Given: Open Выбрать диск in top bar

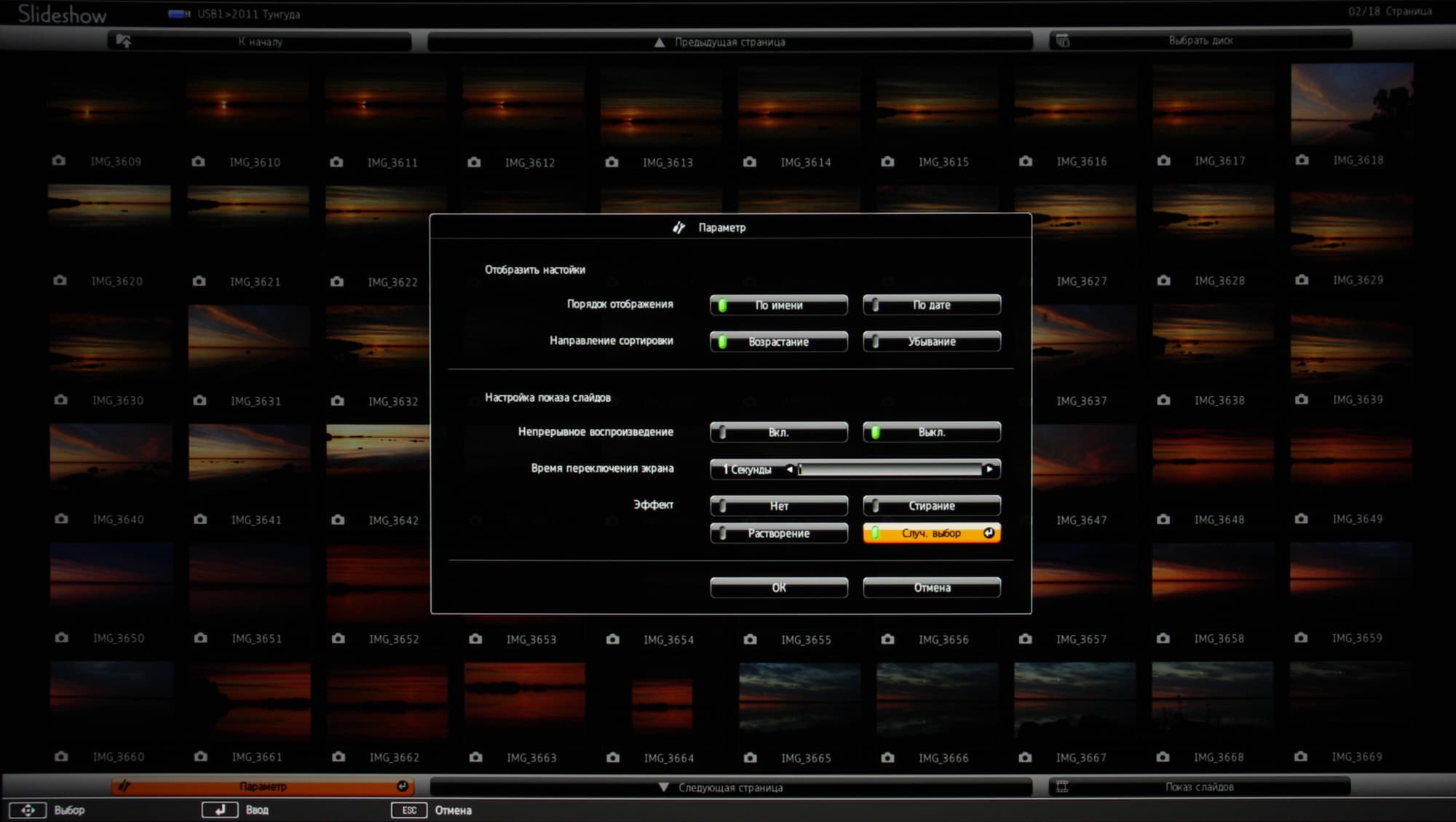Looking at the screenshot, I should 1200,41.
